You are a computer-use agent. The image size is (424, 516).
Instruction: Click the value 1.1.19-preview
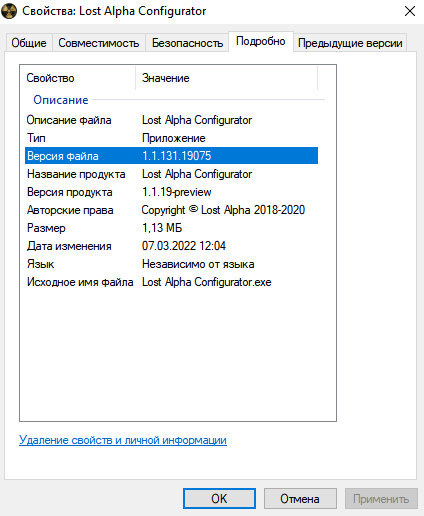click(177, 192)
